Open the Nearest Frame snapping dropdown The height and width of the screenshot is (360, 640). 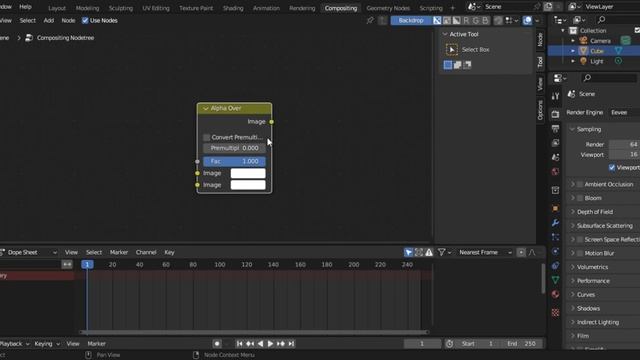485,253
